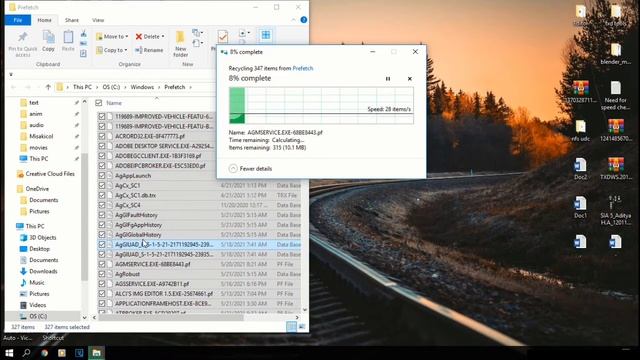Uncheck ADOBE DESKTOP SERVICE.EXE checkbox
The width and height of the screenshot is (640, 360).
(x=102, y=146)
